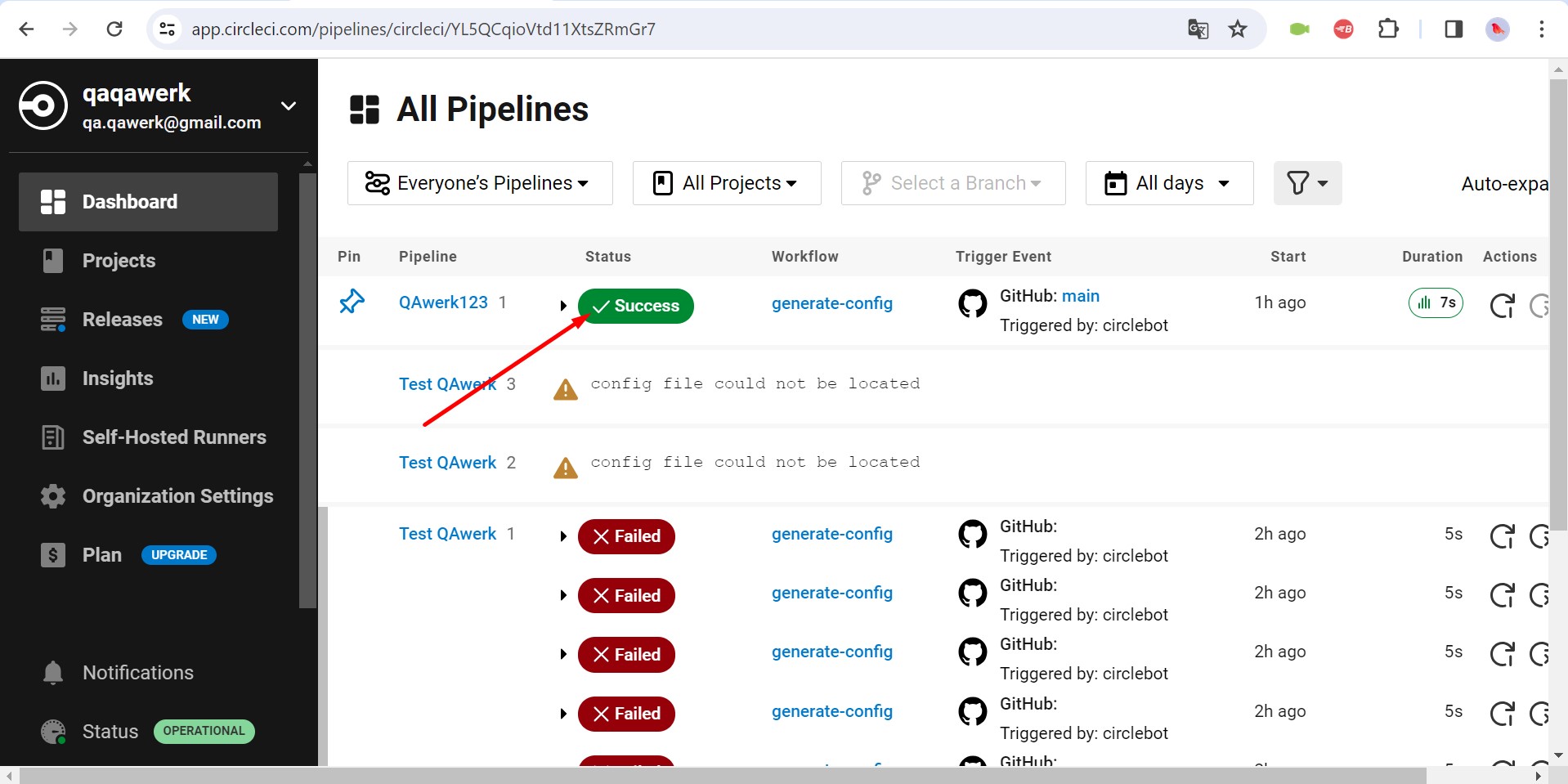Image resolution: width=1568 pixels, height=784 pixels.
Task: Click the page vertical scrollbar
Action: [x=1558, y=304]
